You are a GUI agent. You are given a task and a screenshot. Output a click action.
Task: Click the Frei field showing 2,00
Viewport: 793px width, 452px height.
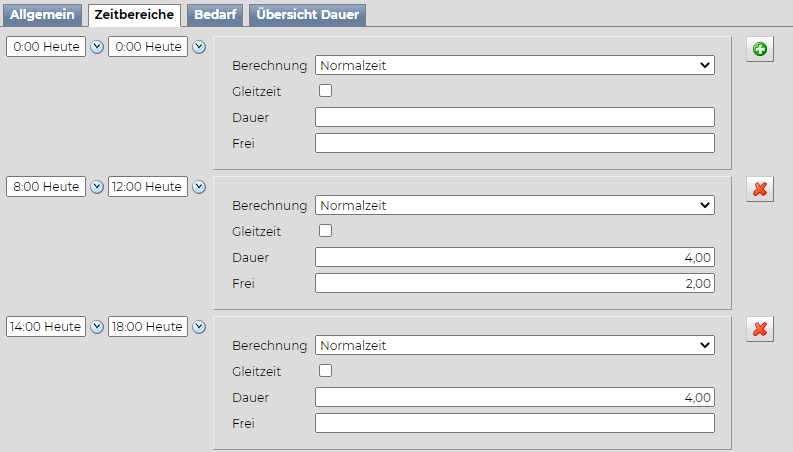(514, 284)
